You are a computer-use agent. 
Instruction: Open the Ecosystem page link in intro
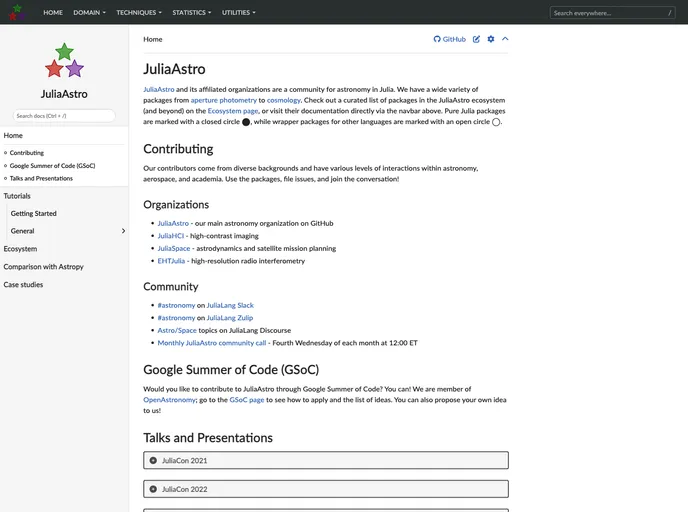(233, 111)
